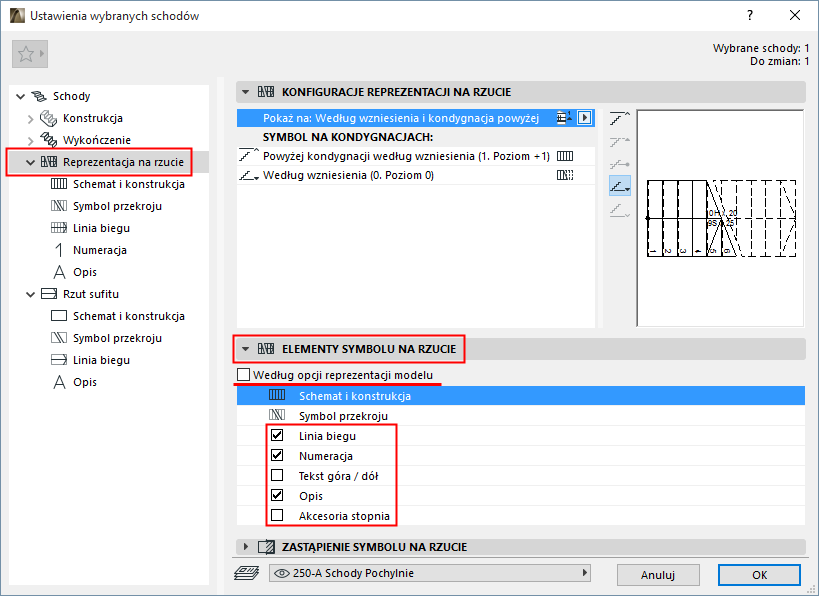819x596 pixels.
Task: Uncheck the Opis checkbox
Action: [277, 495]
